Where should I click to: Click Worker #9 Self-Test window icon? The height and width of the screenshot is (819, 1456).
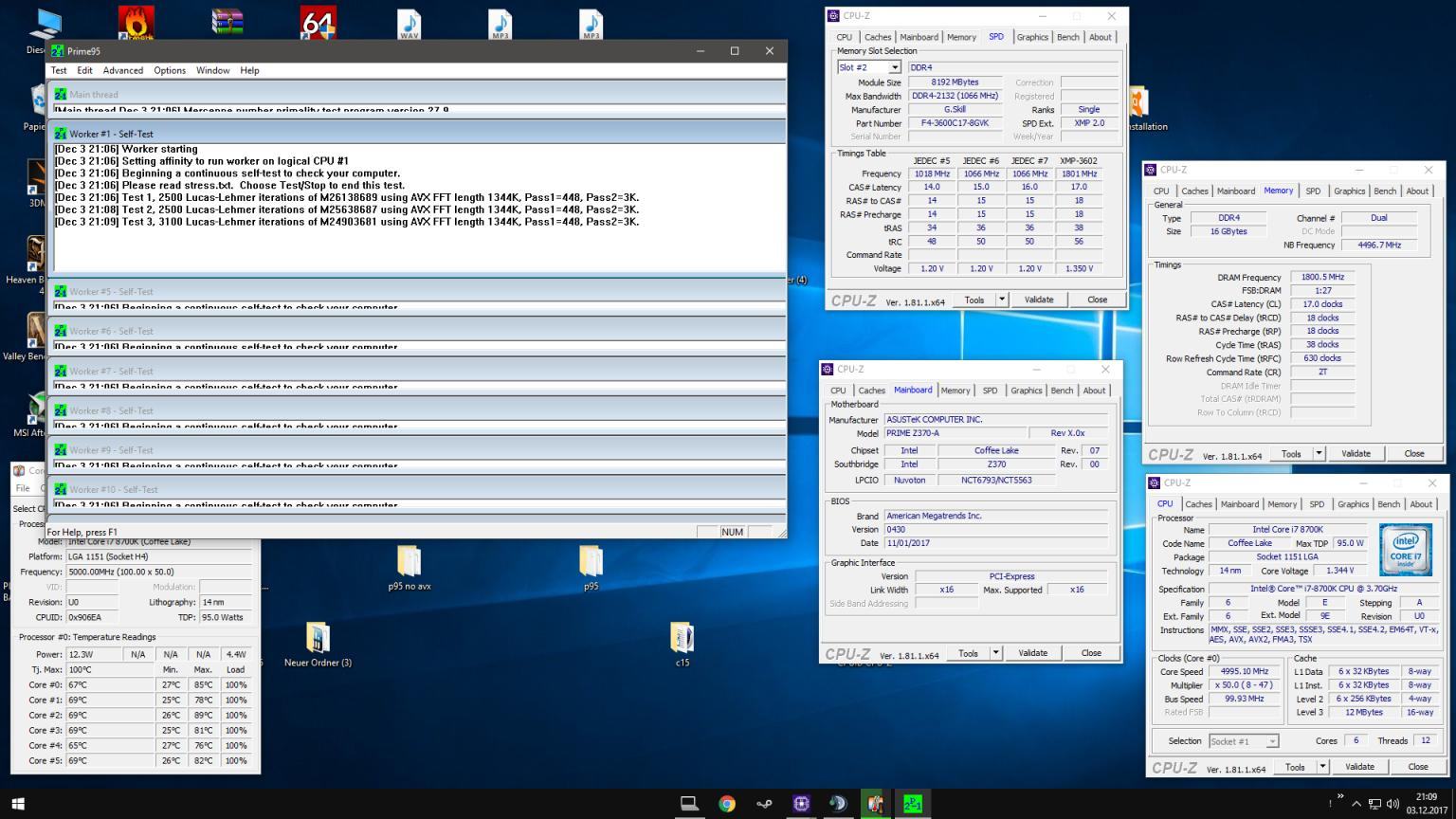[61, 449]
